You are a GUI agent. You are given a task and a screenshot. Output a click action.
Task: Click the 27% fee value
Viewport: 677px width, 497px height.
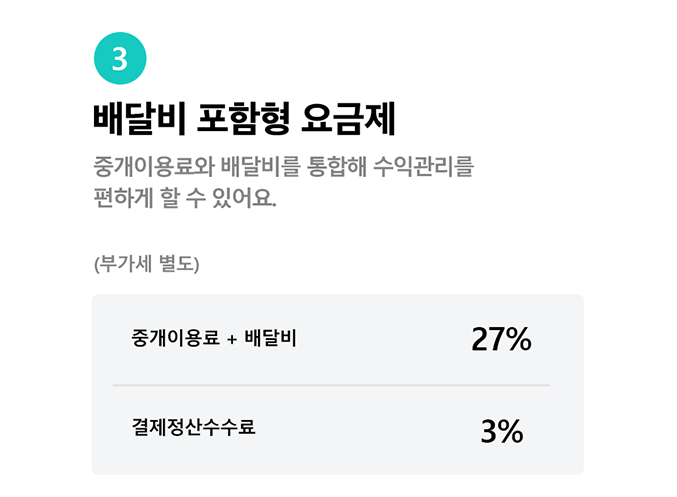[501, 339]
